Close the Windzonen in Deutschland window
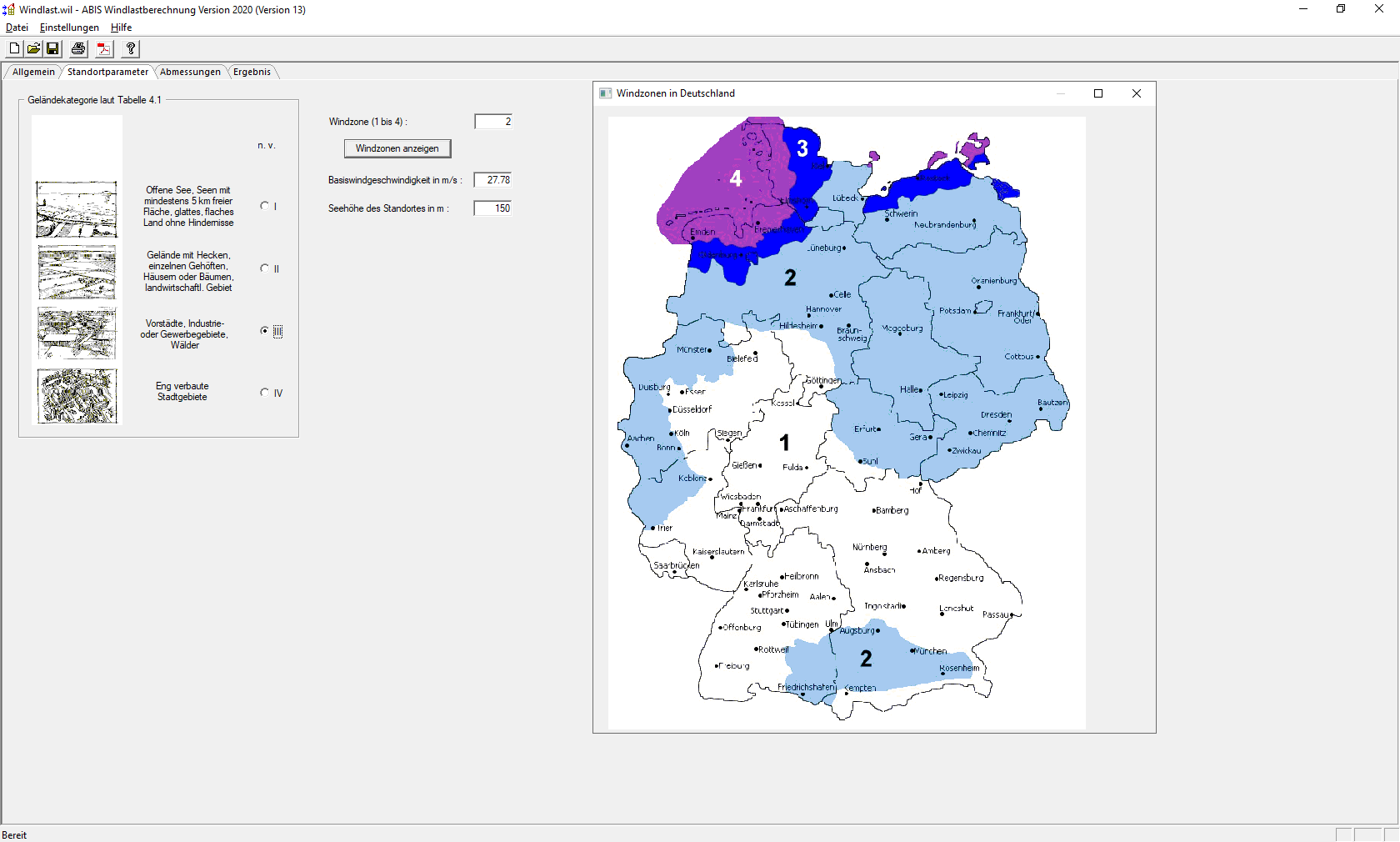1400x842 pixels. pyautogui.click(x=1137, y=93)
